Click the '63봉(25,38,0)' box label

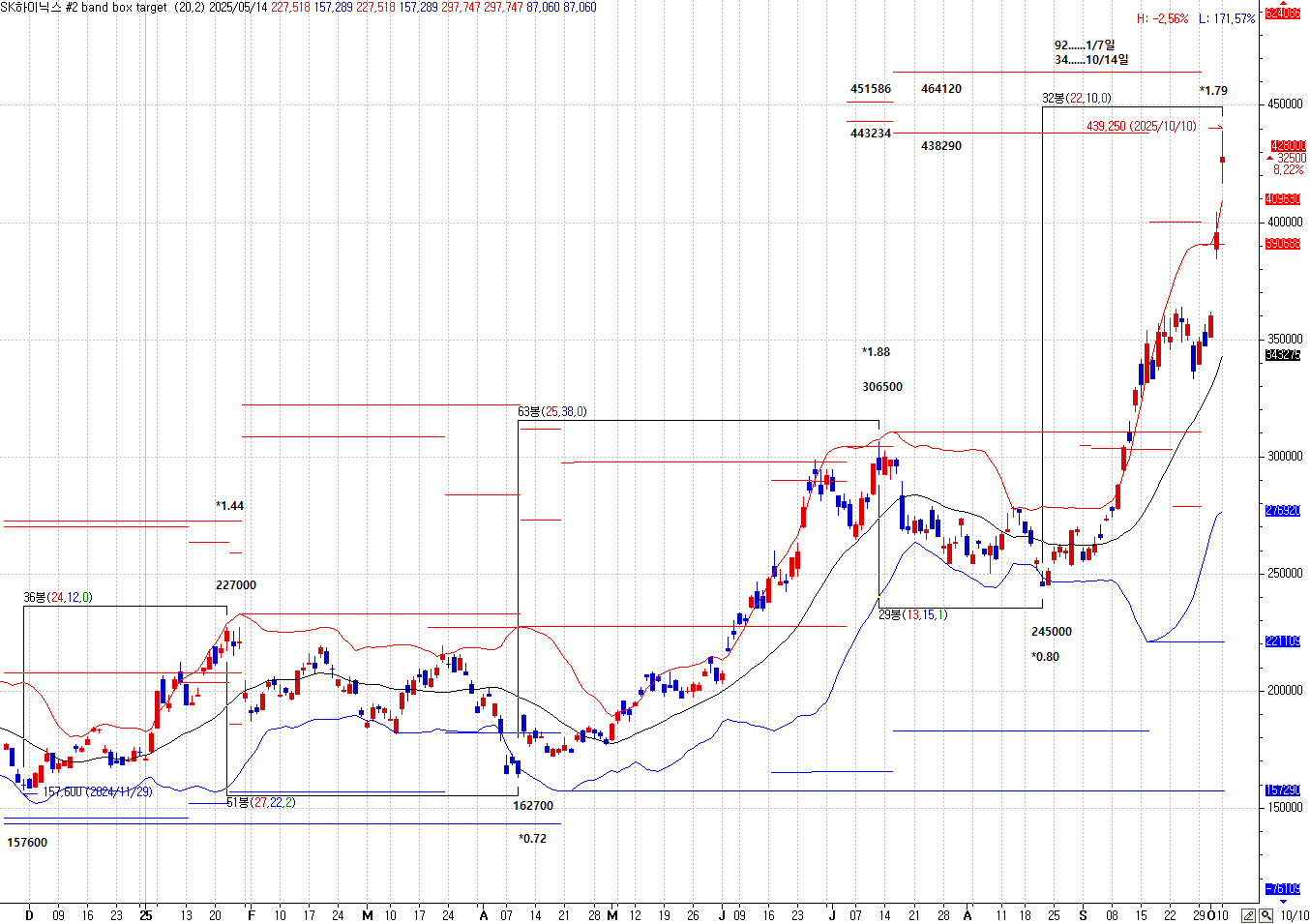click(x=551, y=411)
